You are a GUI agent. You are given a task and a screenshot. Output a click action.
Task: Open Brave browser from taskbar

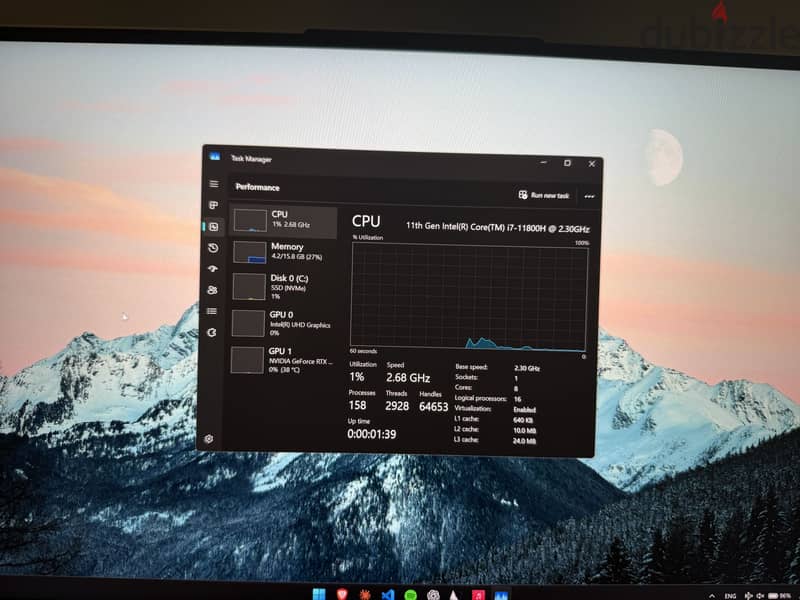point(342,594)
